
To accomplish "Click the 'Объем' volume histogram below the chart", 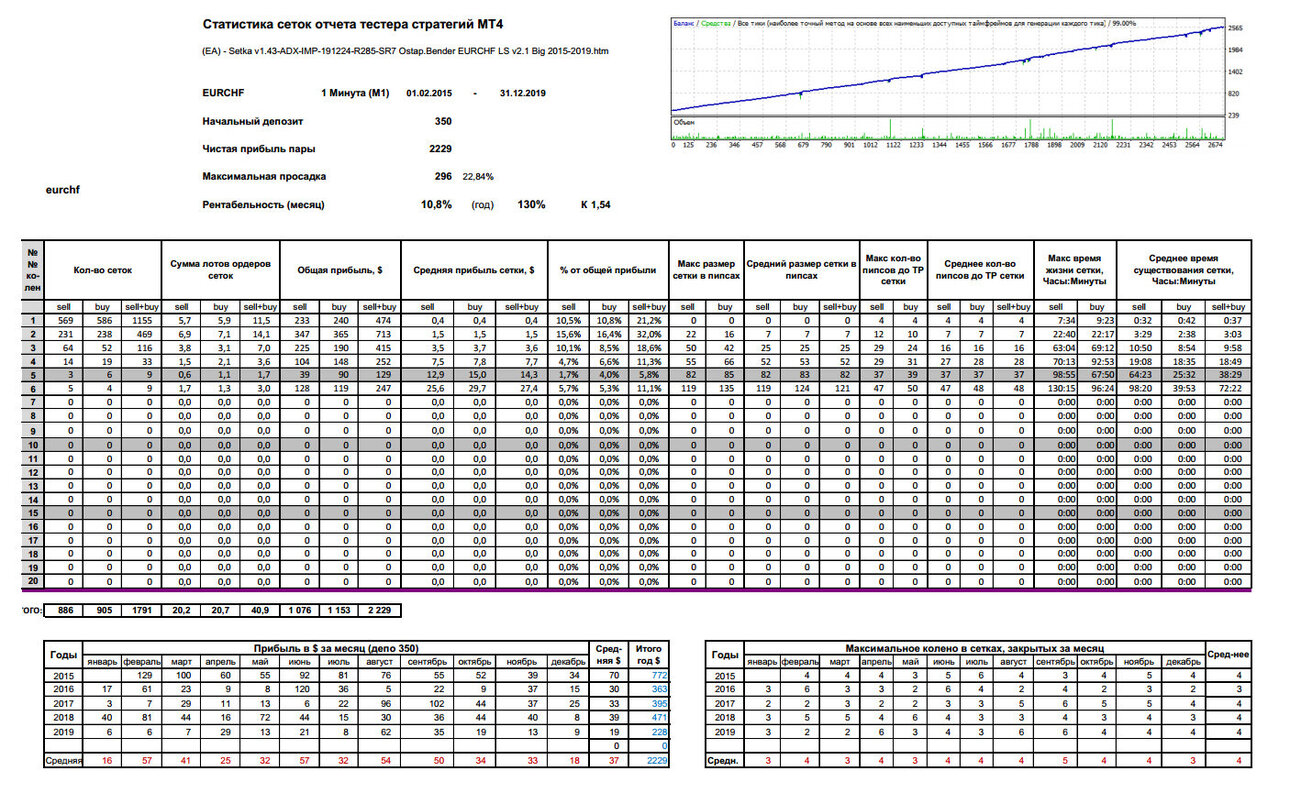I will coord(948,128).
